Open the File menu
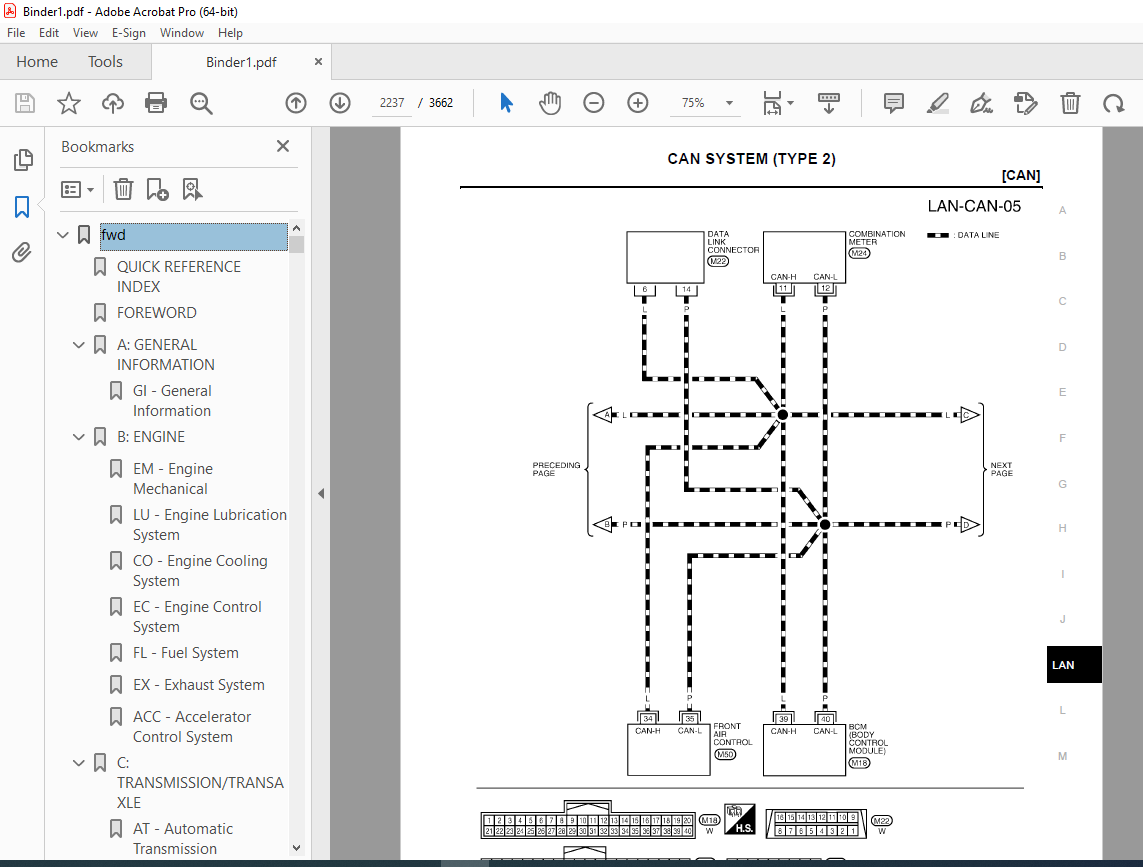The width and height of the screenshot is (1143, 867). point(16,33)
